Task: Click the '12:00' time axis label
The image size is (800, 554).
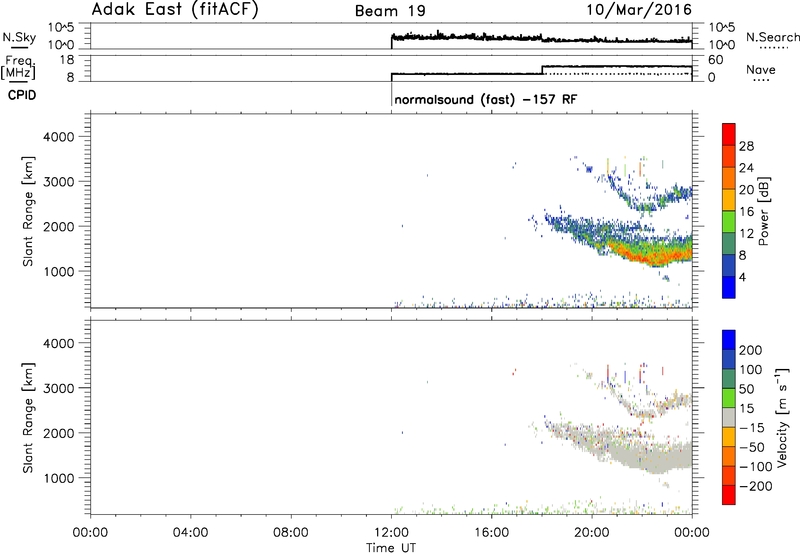Action: point(391,533)
